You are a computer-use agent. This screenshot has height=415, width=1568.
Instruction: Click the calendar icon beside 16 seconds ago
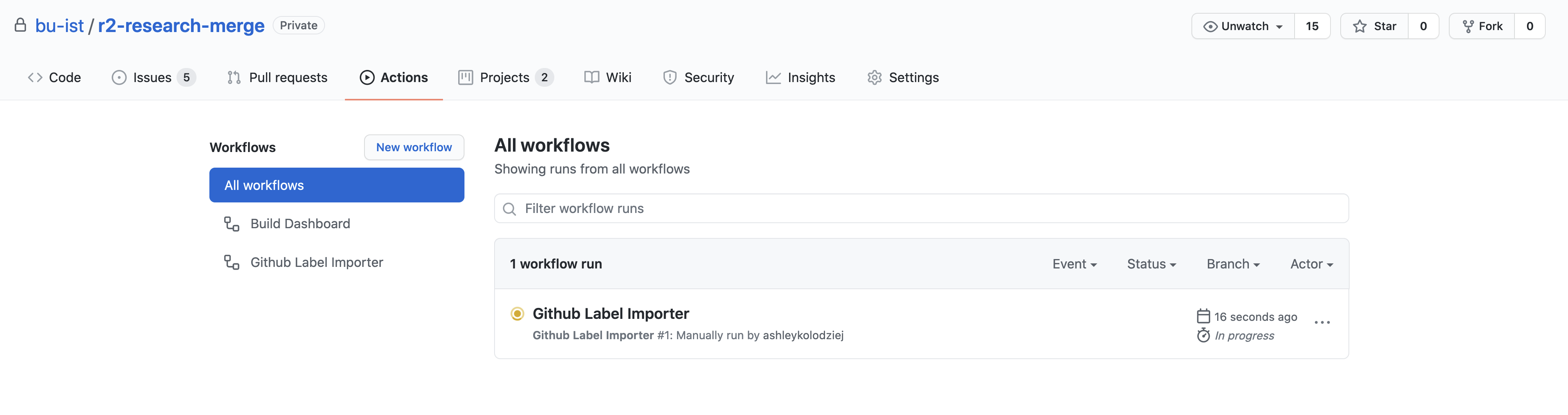pos(1203,317)
